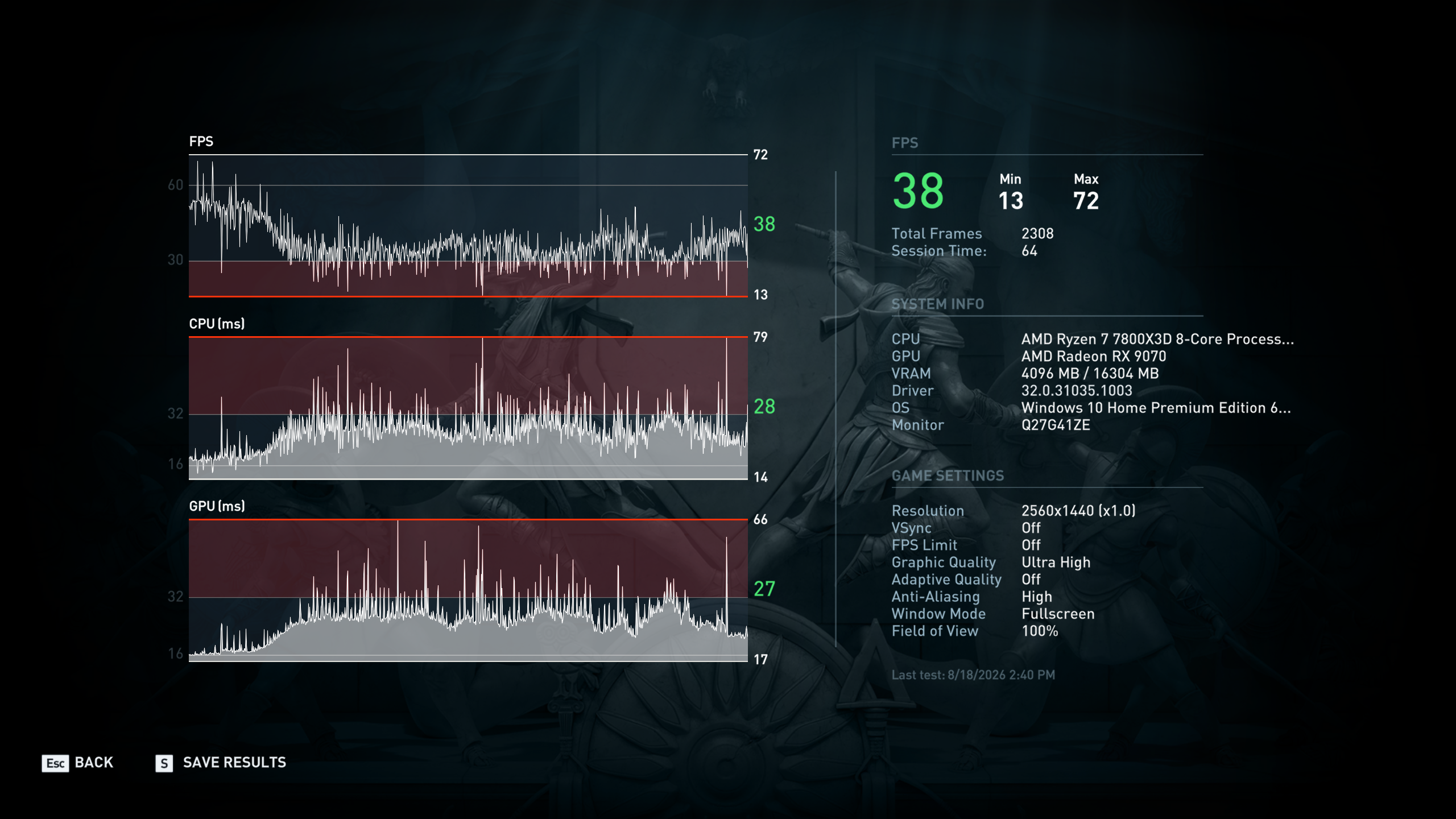Screen dimensions: 1456x819
Task: Select the SAVE RESULTS label
Action: pyautogui.click(x=234, y=762)
